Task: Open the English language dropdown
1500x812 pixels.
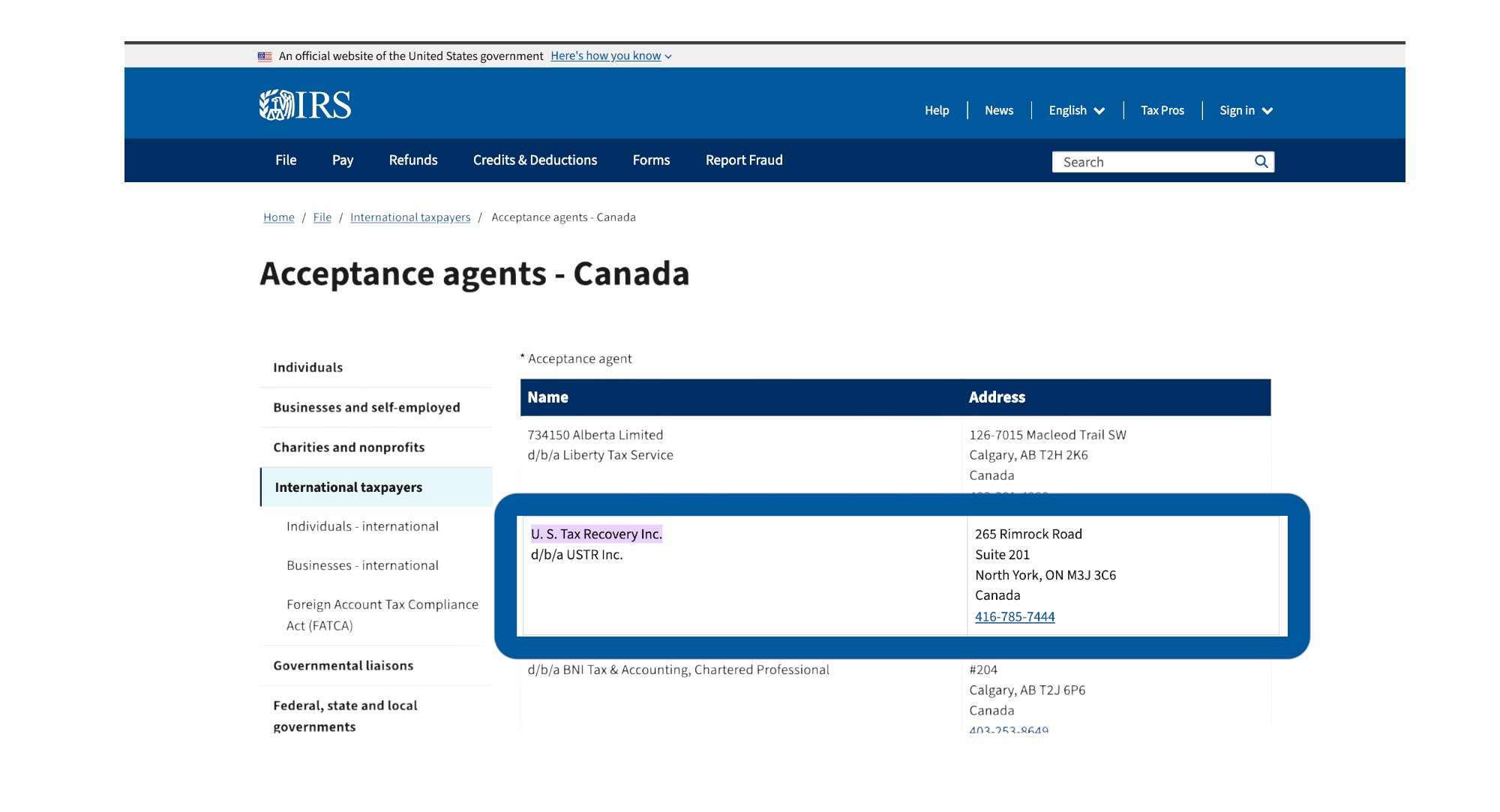Action: pyautogui.click(x=1076, y=110)
